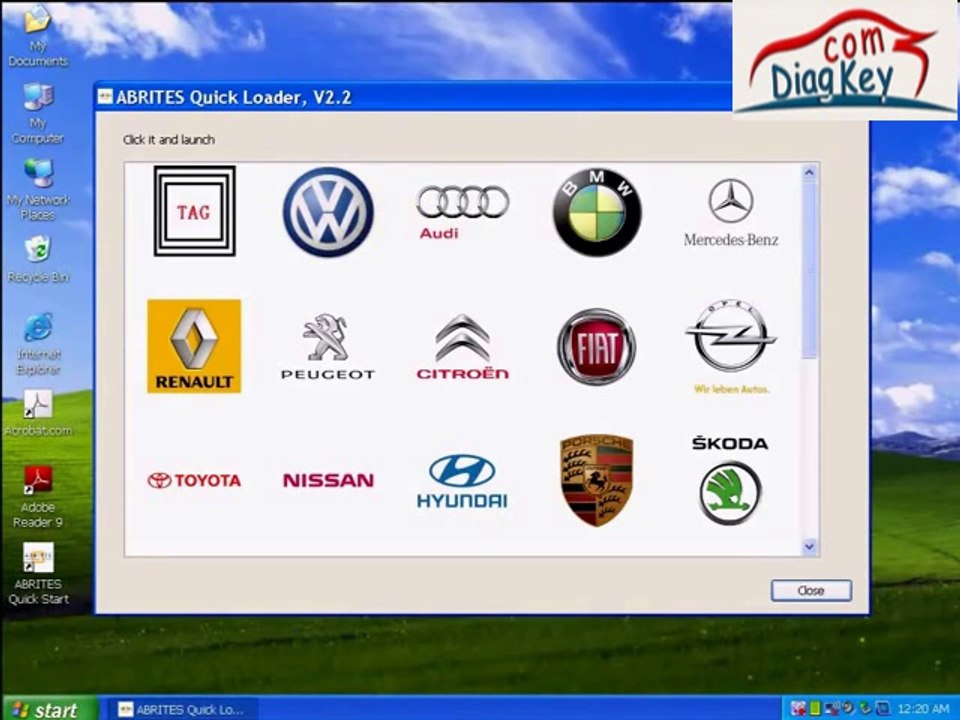
Task: Select Internet Explorer desktop shortcut
Action: click(38, 343)
